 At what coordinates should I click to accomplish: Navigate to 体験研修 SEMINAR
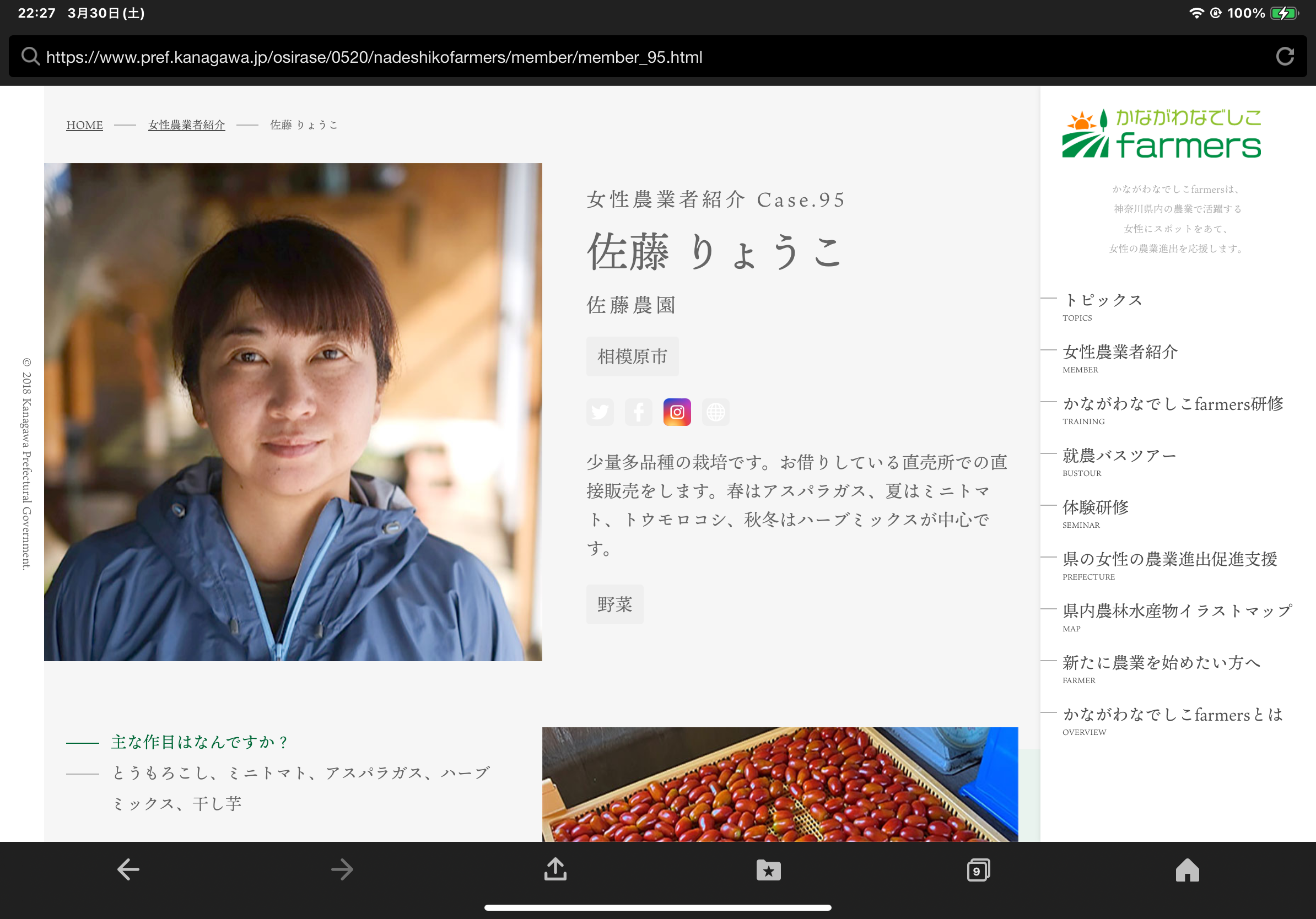tap(1095, 507)
